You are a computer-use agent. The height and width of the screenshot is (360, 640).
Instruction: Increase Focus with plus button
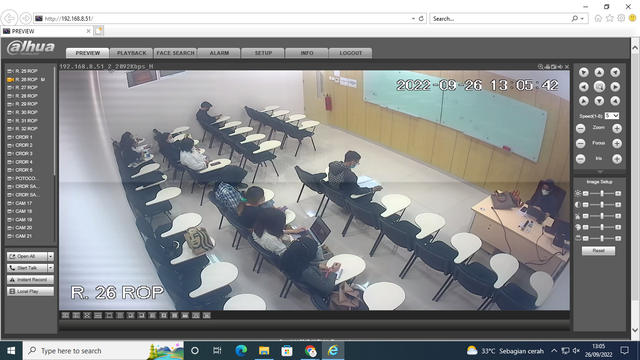point(617,143)
